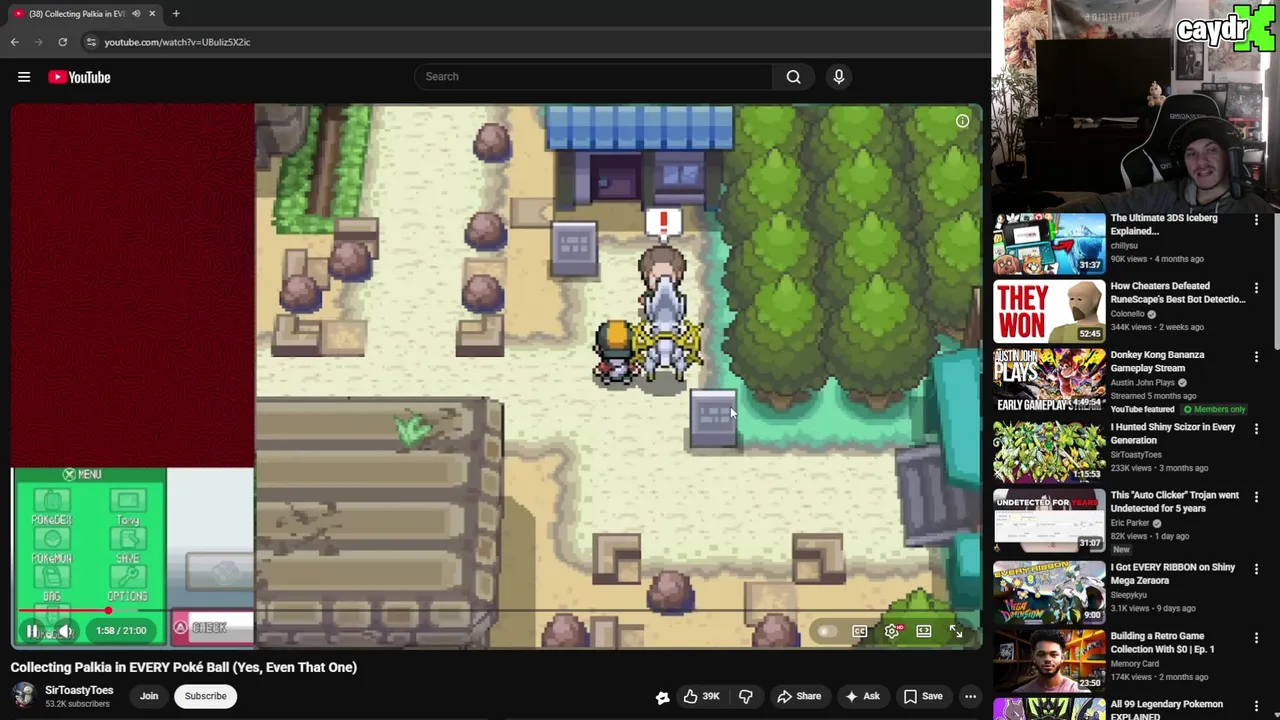Like the video (39K)

click(701, 696)
